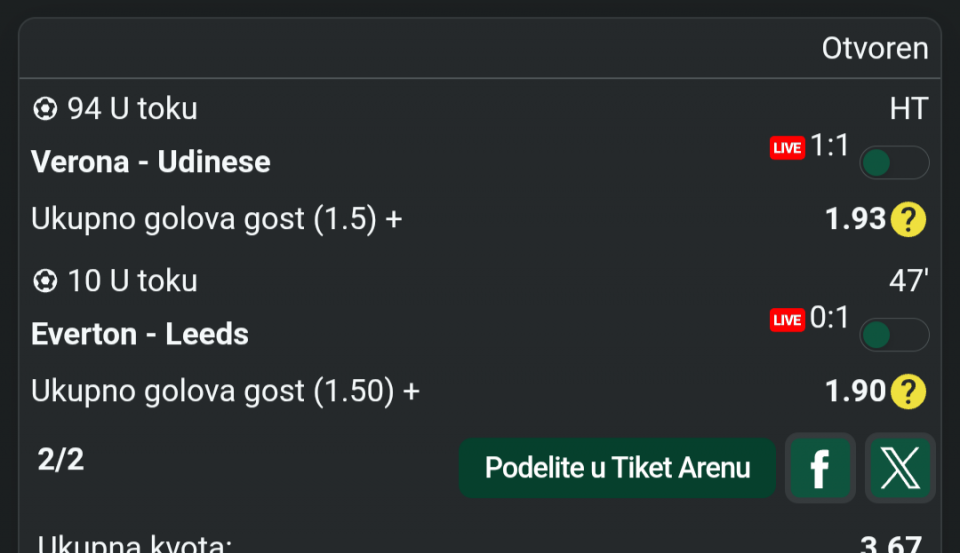Screen dimensions: 960x553
Task: Click the Otvoren ticket status label
Action: click(x=875, y=48)
